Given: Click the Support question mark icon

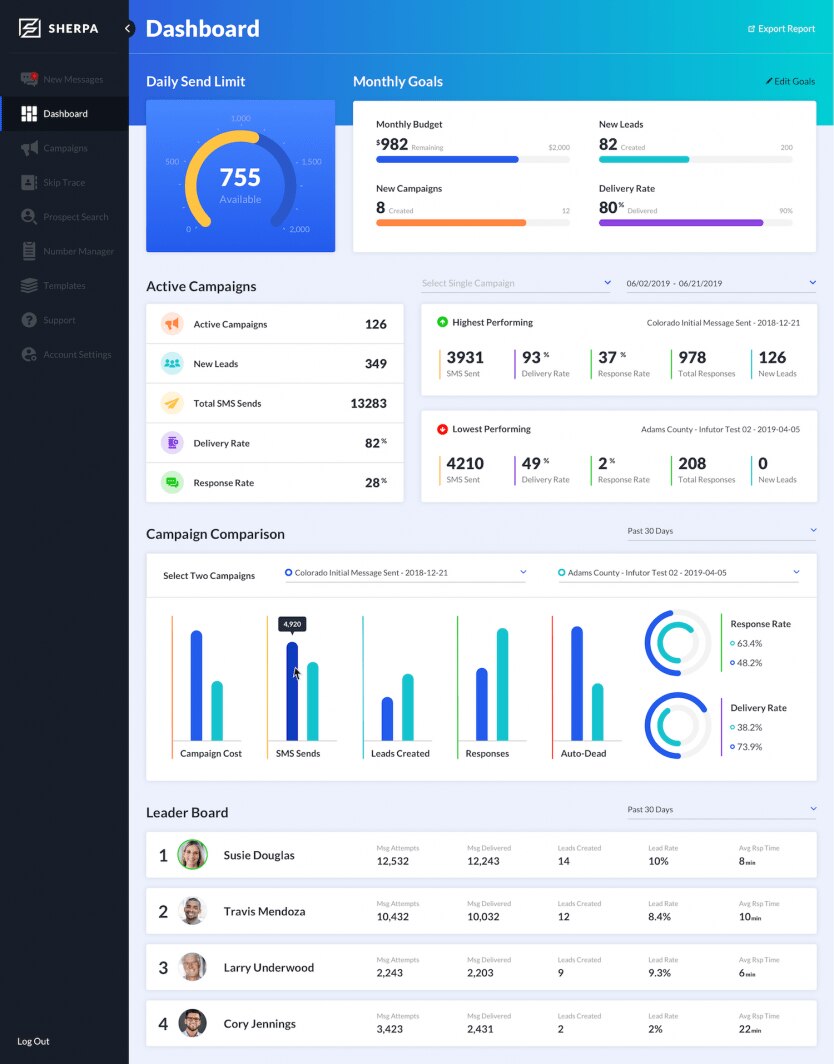Looking at the screenshot, I should click(x=29, y=320).
